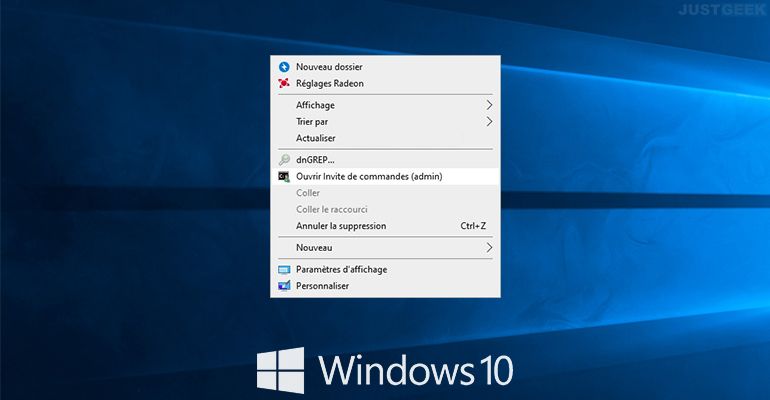
Task: Select Actualiser to refresh desktop
Action: pos(385,138)
